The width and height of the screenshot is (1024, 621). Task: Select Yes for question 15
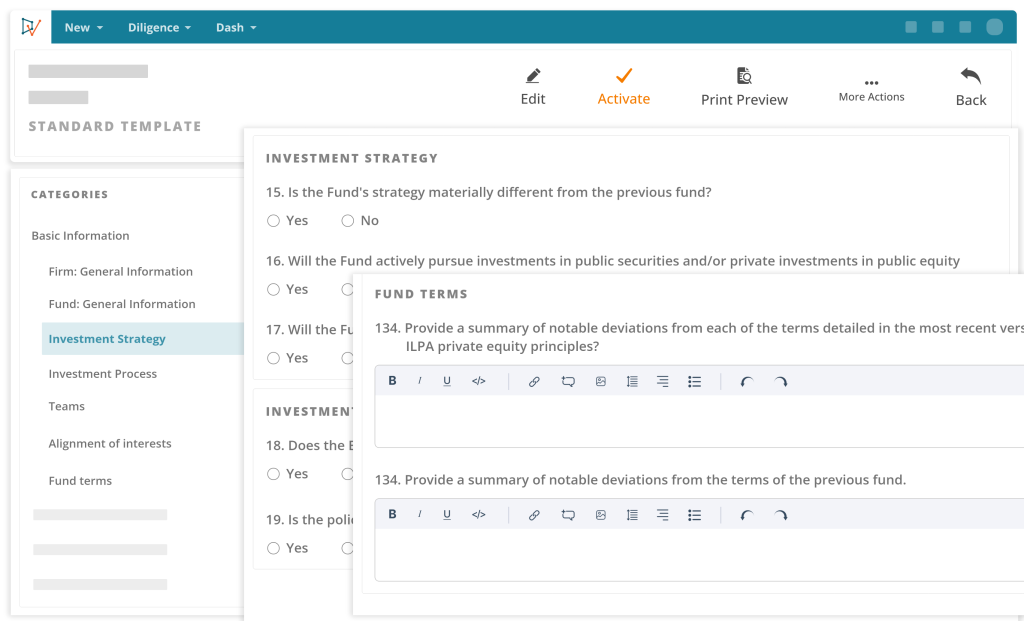point(273,220)
